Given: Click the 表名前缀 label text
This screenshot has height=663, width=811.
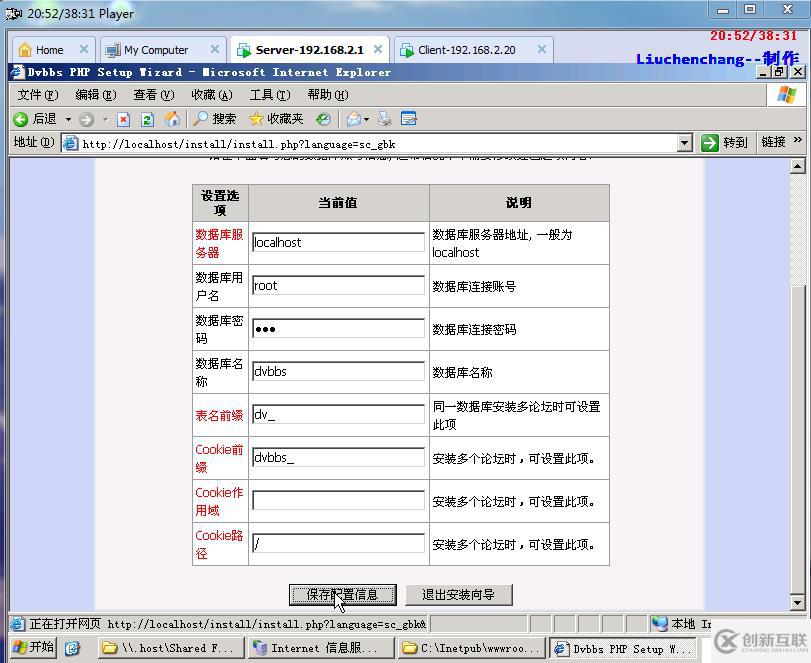Looking at the screenshot, I should [219, 415].
